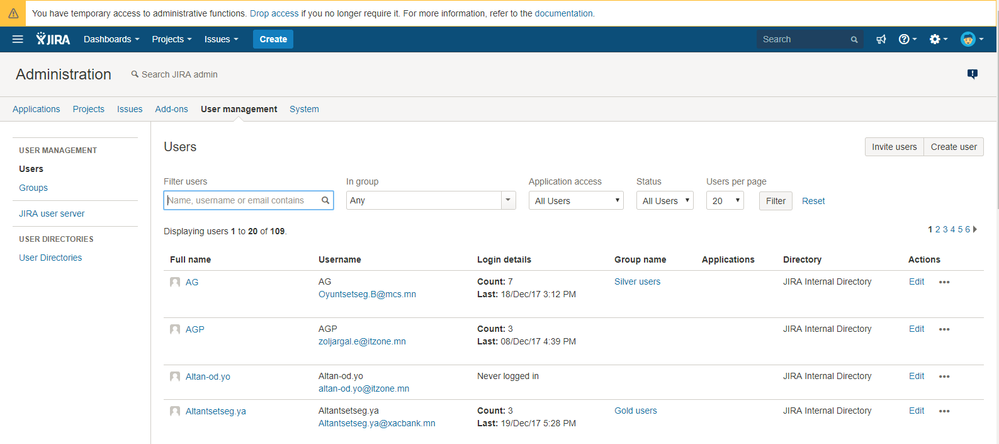Click Drop access link in banner
999x444 pixels.
(x=274, y=13)
